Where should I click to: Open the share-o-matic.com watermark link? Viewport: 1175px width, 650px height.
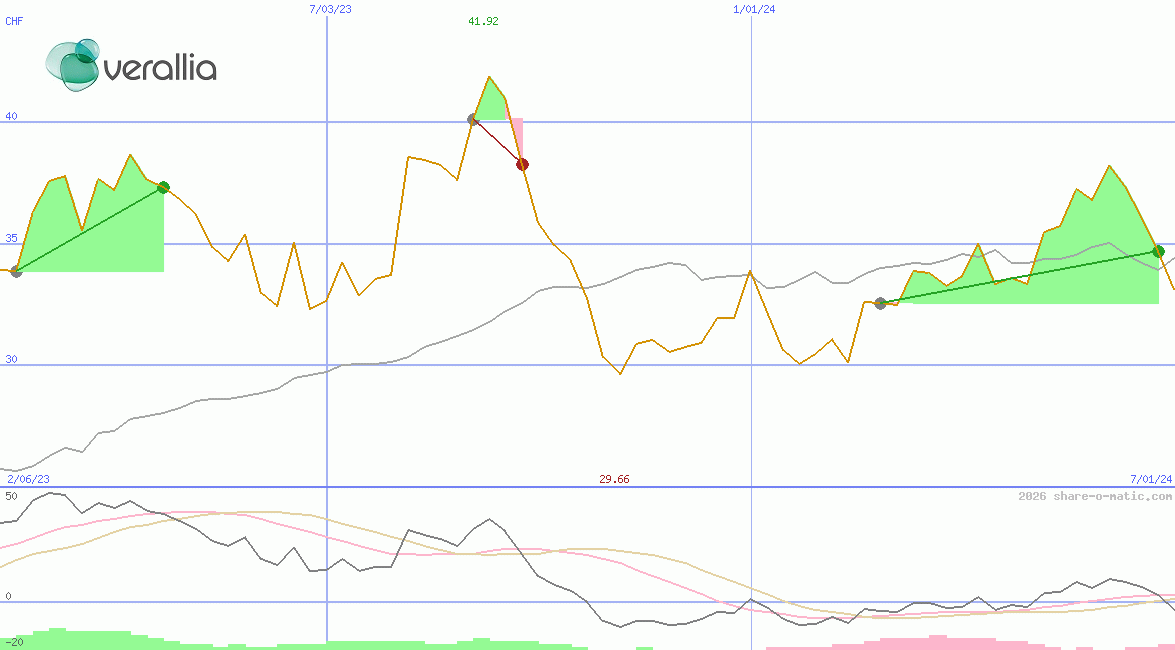click(1094, 496)
